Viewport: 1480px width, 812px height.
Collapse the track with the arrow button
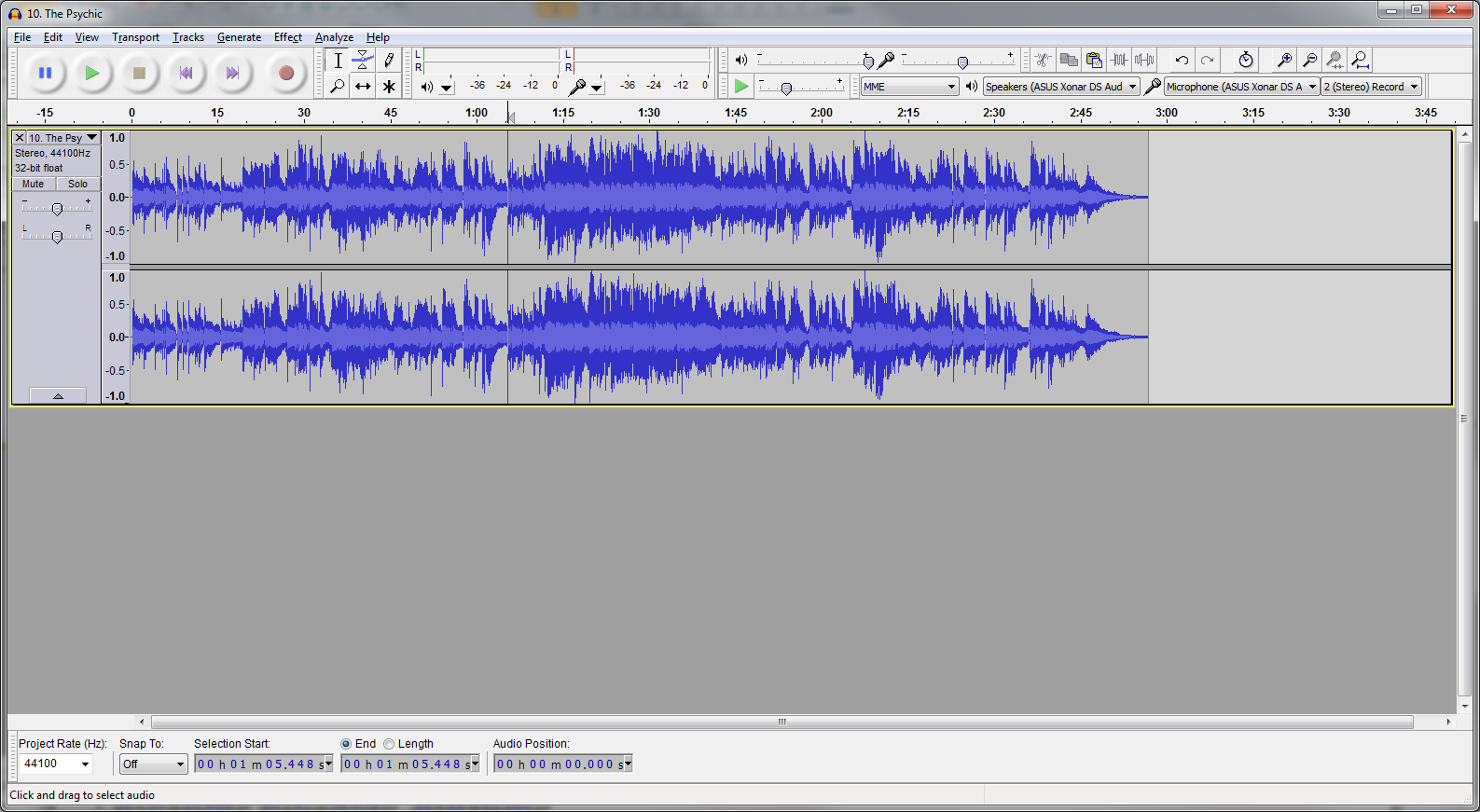58,395
